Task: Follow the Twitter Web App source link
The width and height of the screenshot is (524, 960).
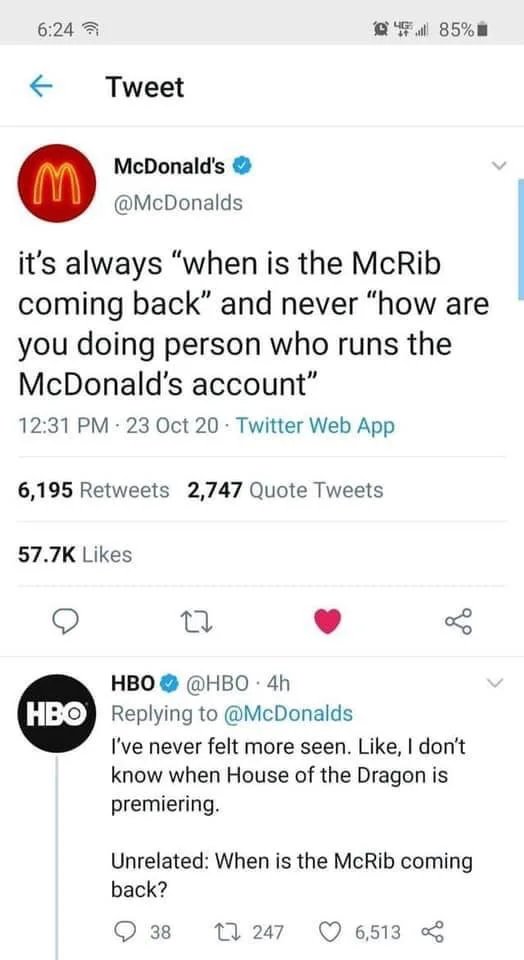Action: point(315,426)
